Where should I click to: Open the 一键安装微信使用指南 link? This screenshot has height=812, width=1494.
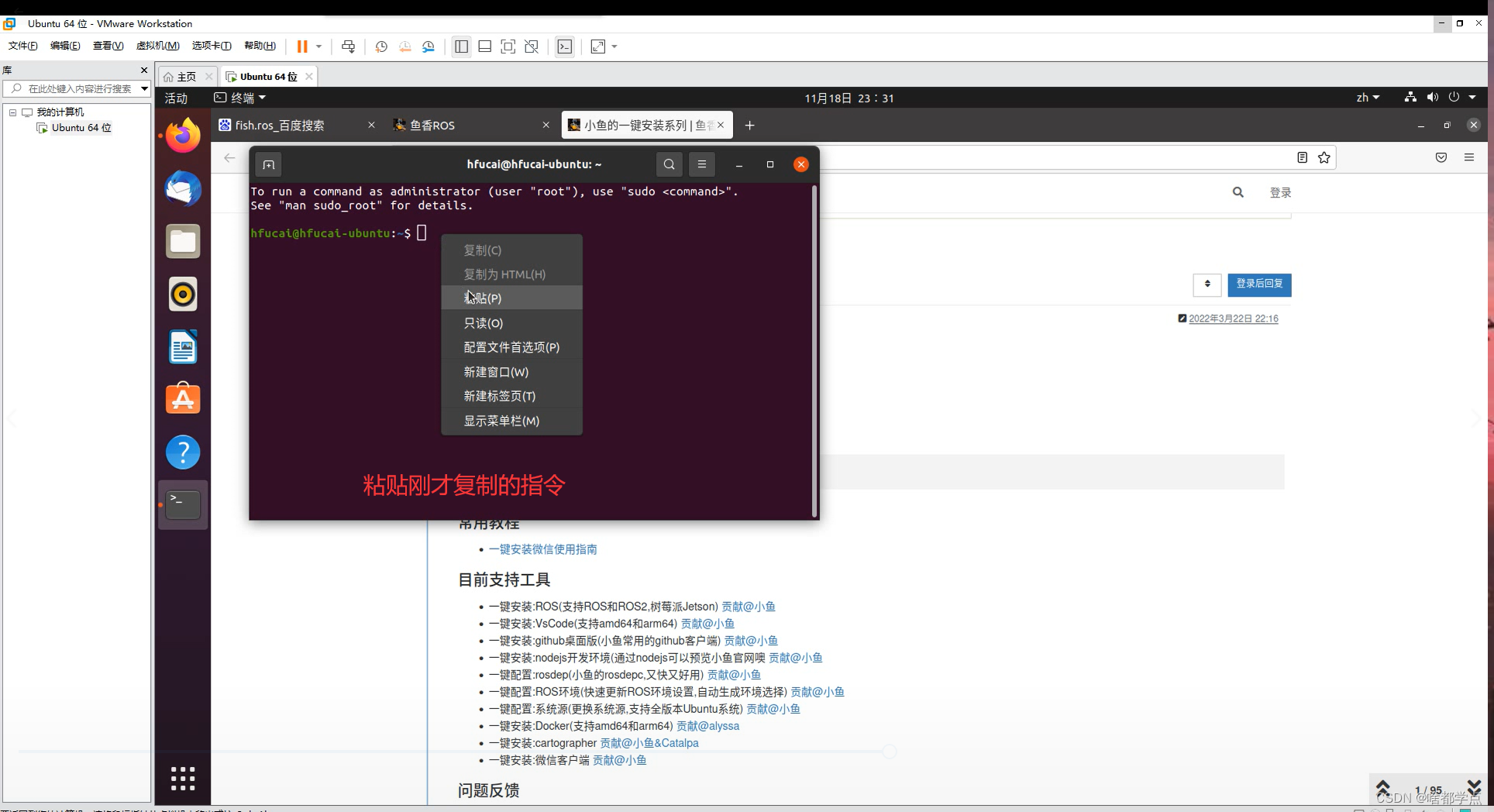542,549
